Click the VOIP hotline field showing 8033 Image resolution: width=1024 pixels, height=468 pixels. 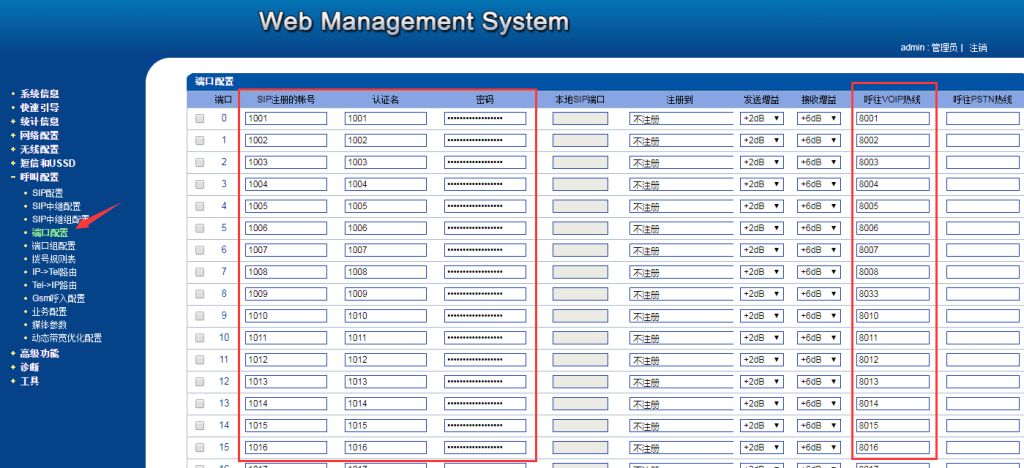pos(892,294)
